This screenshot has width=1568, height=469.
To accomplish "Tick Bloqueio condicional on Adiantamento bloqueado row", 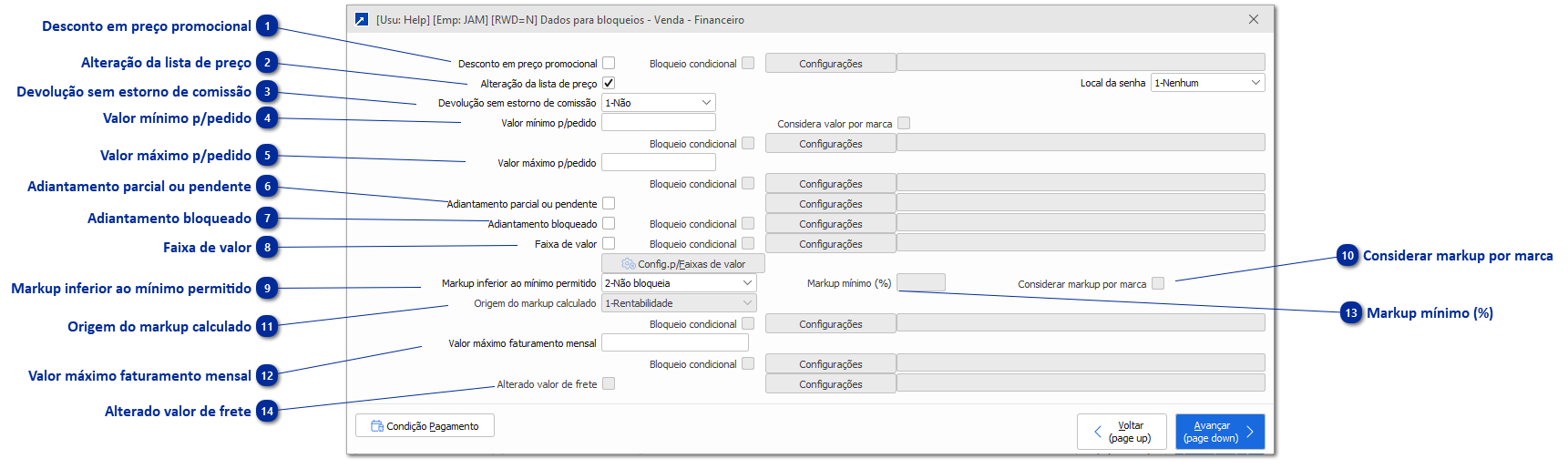I will pos(748,223).
